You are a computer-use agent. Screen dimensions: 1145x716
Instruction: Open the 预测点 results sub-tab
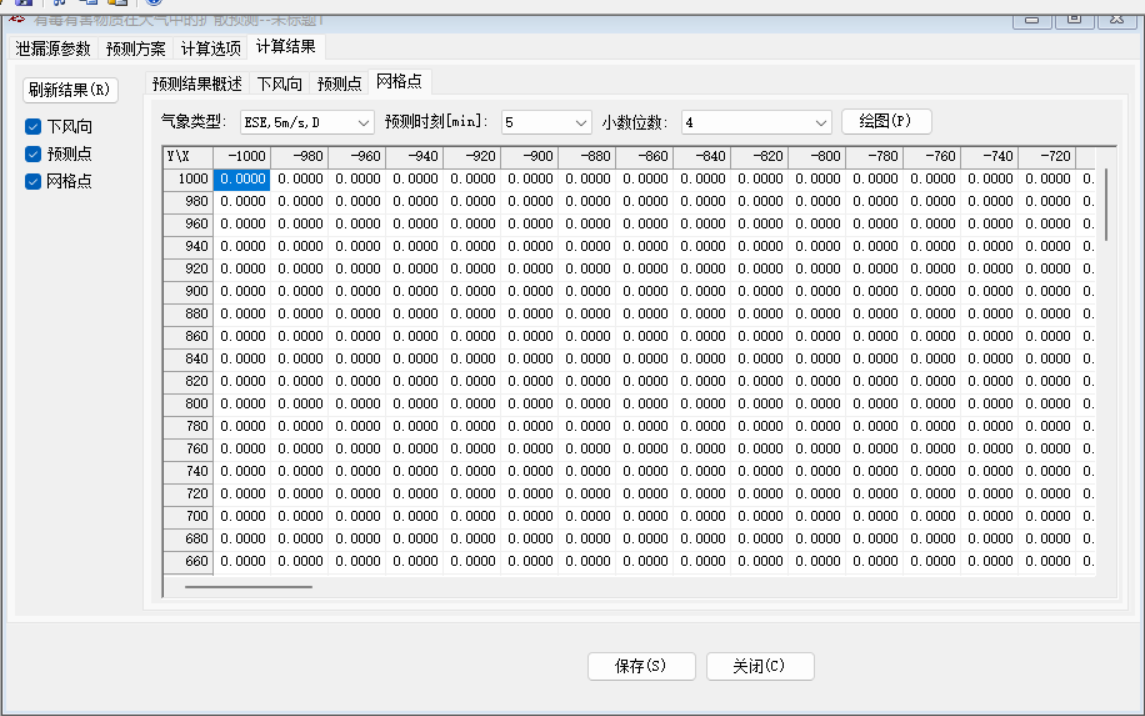point(340,84)
